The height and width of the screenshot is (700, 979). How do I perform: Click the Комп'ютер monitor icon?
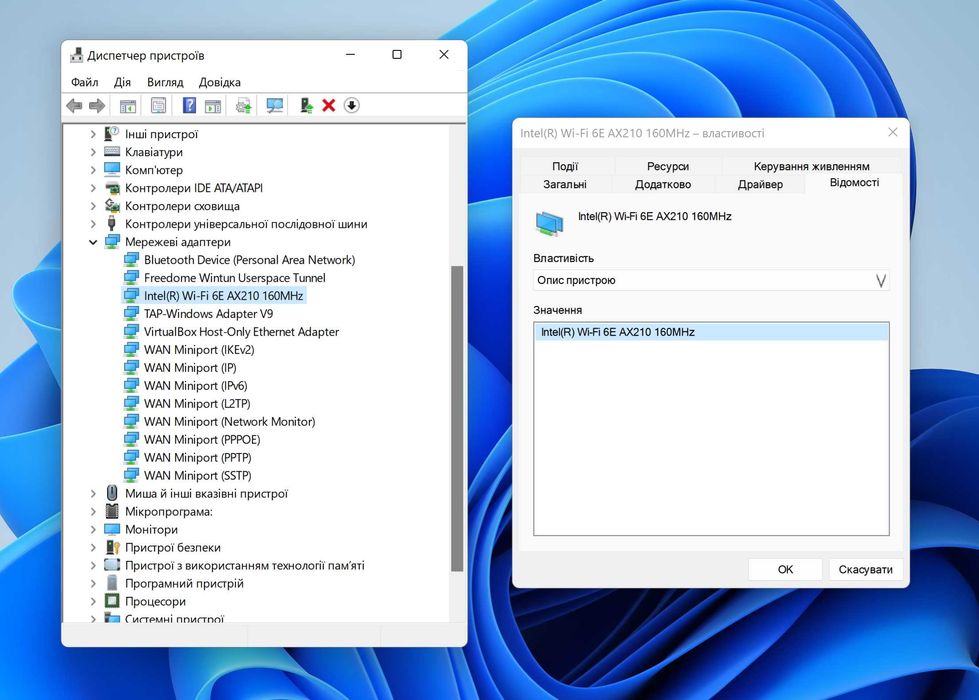coord(112,169)
